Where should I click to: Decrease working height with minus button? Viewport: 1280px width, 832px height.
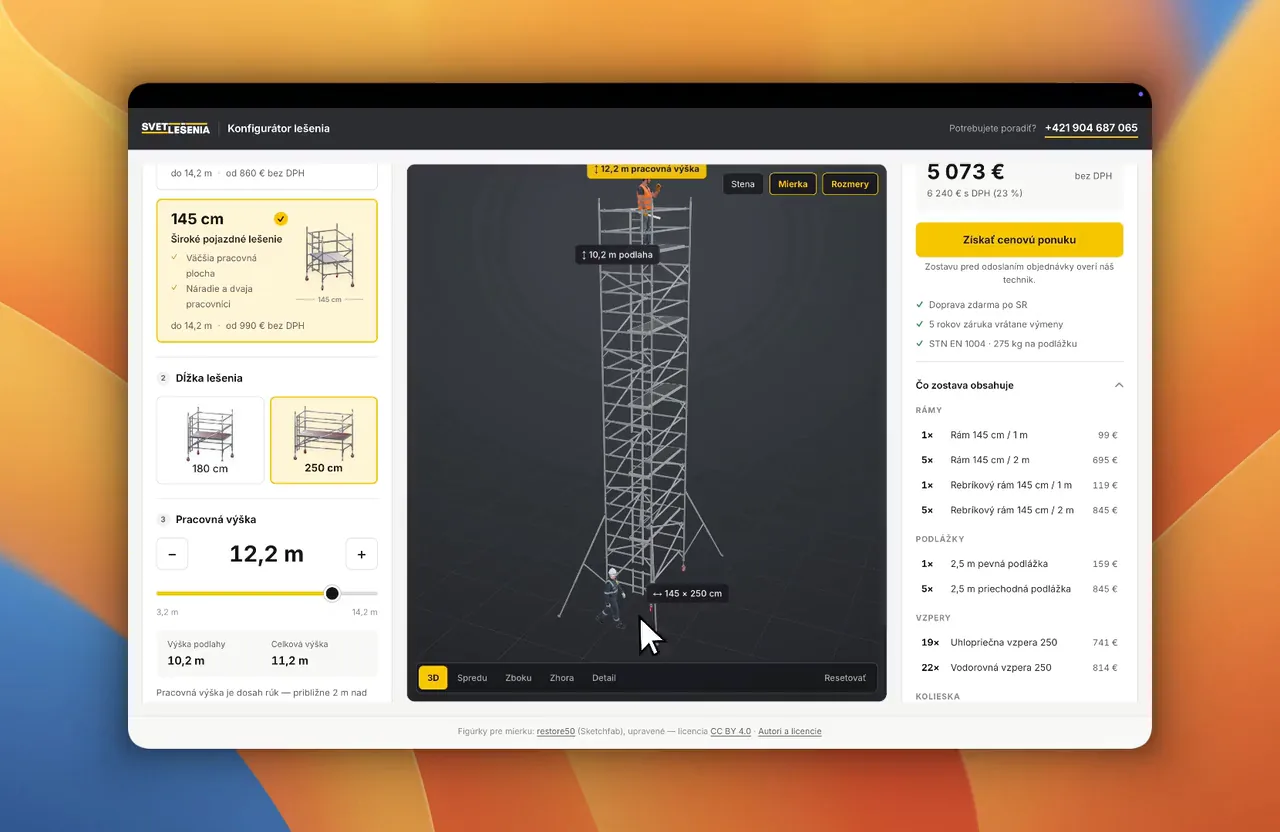click(x=172, y=554)
